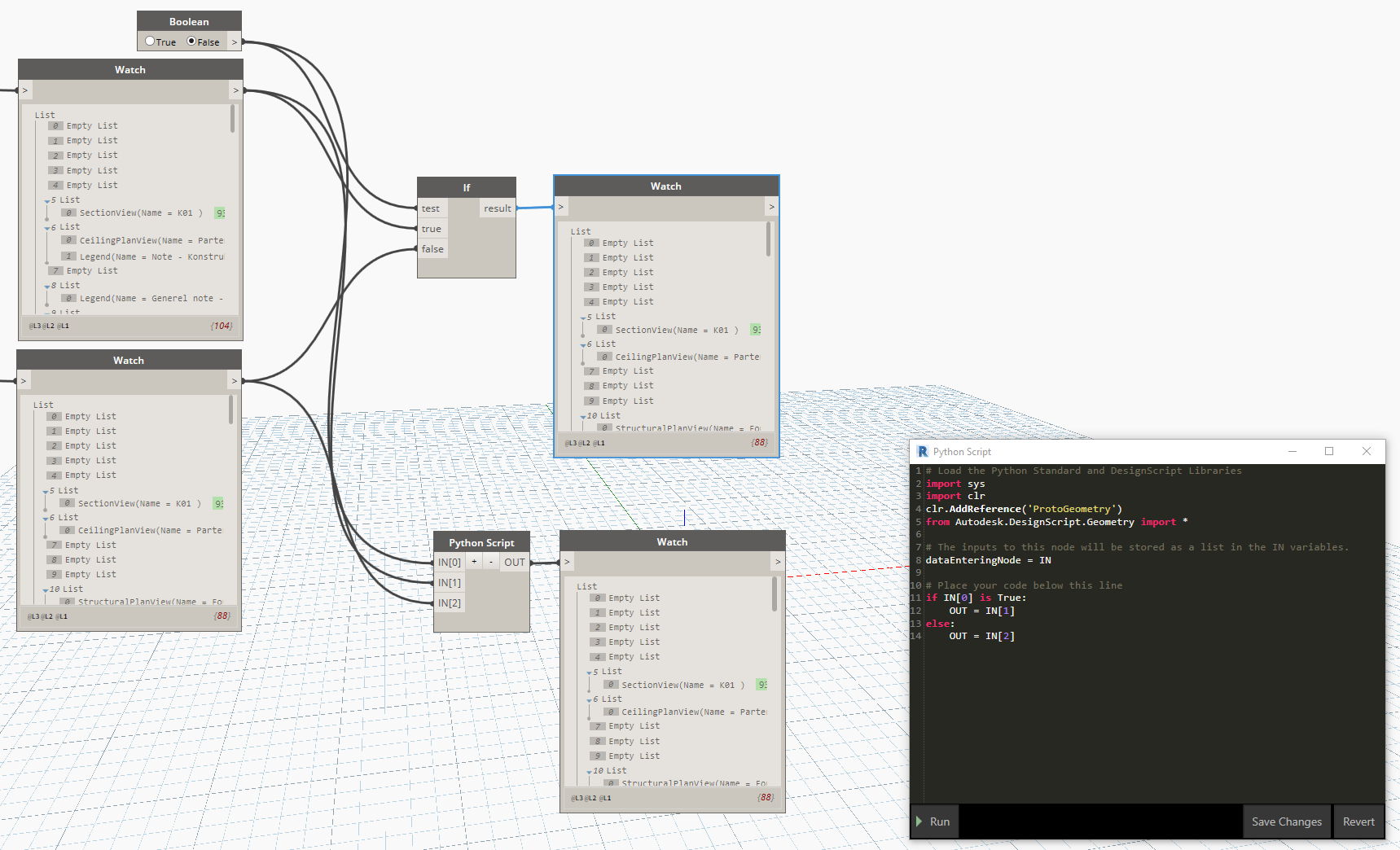Collapse '10 List' in the Watch after Python OUT
1400x850 pixels.
pyautogui.click(x=590, y=772)
